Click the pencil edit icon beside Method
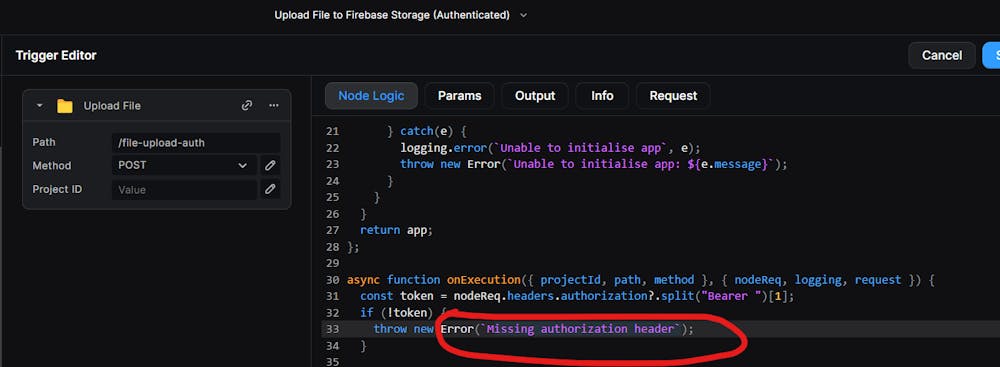1000x367 pixels. 270,165
